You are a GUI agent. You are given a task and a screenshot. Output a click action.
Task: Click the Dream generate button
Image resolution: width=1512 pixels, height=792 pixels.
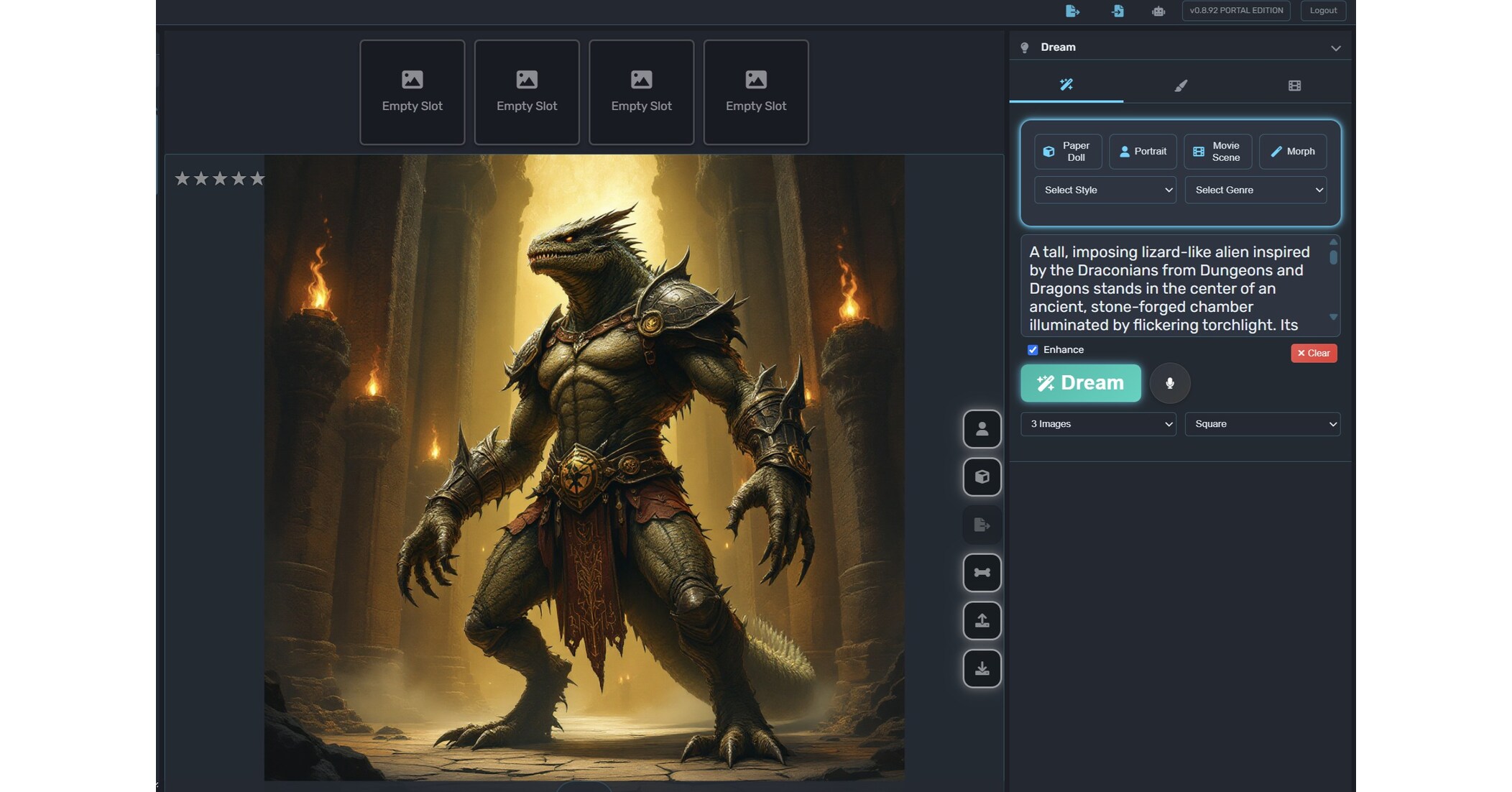pyautogui.click(x=1080, y=383)
